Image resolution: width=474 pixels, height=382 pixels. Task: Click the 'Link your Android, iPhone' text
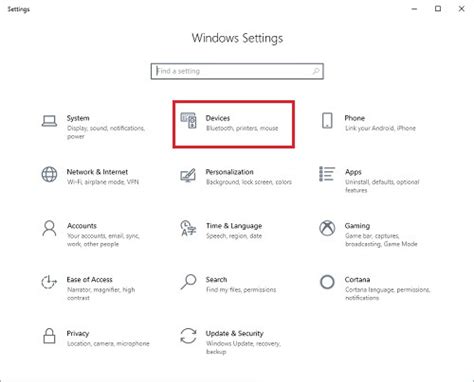click(x=380, y=128)
